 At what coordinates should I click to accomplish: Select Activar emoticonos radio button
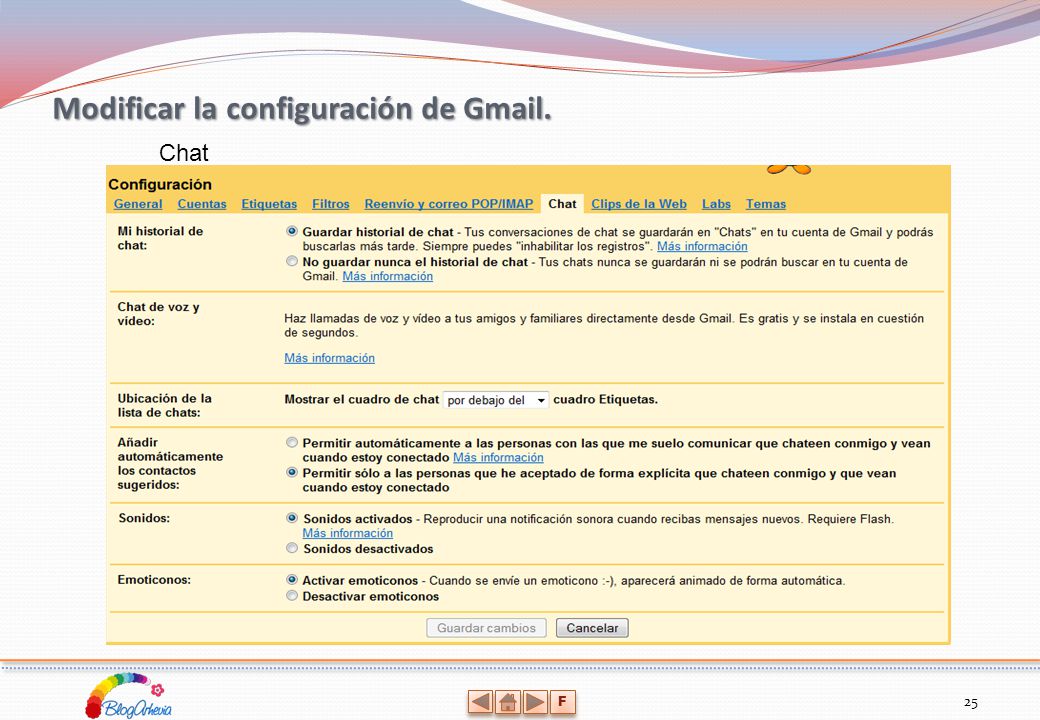click(x=292, y=579)
